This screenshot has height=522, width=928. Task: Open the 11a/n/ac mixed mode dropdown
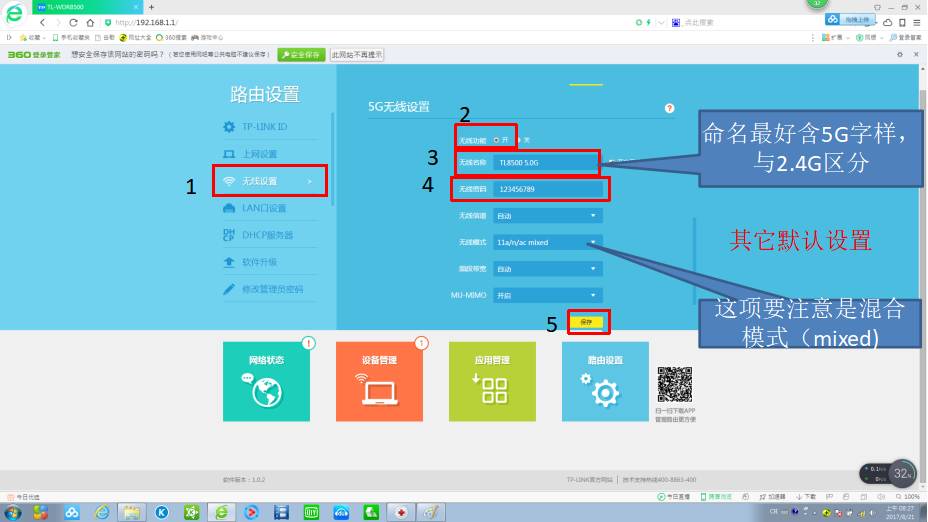pyautogui.click(x=547, y=243)
